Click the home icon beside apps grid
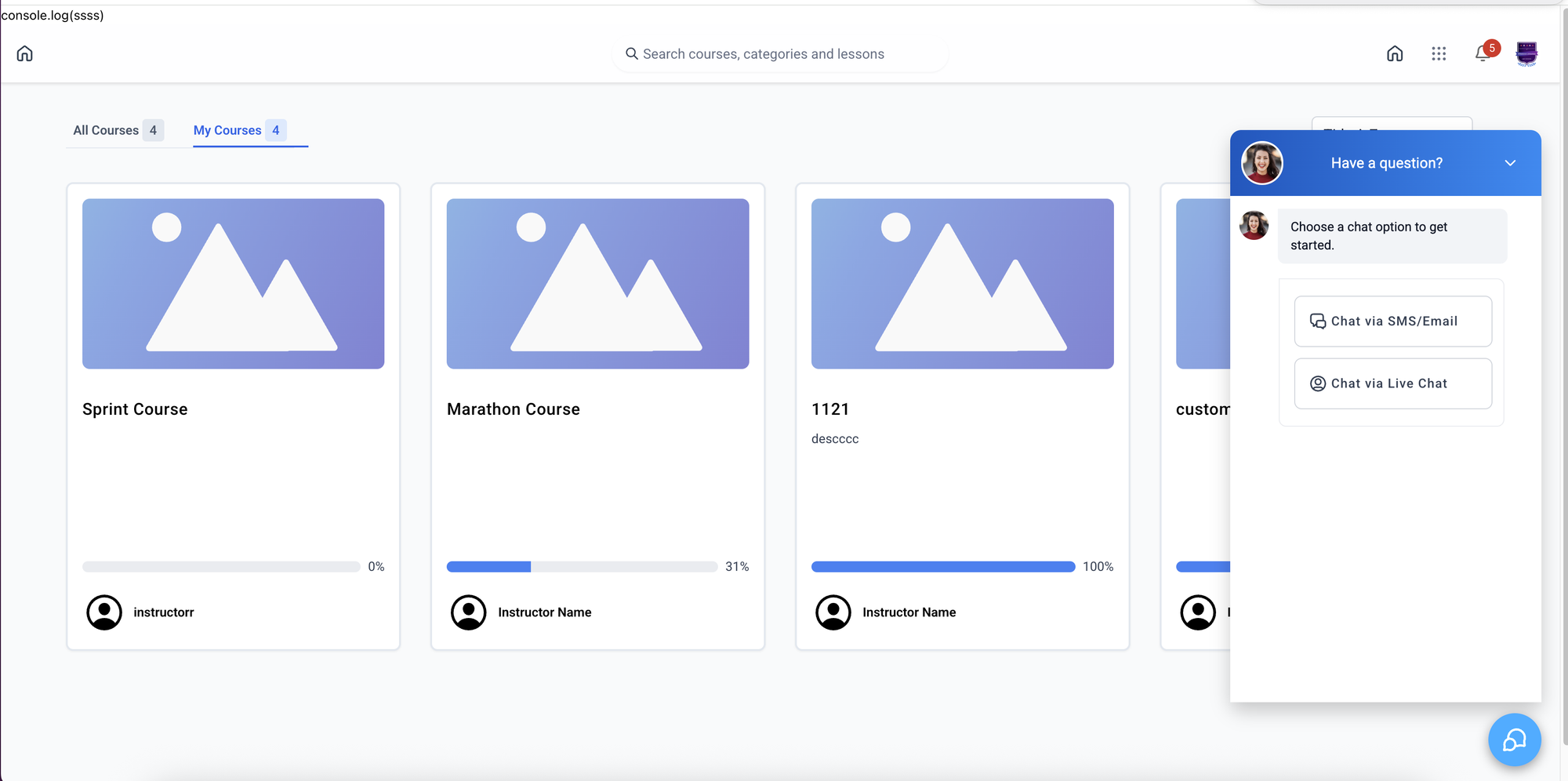Screen dimensions: 1568x781 click(1395, 53)
